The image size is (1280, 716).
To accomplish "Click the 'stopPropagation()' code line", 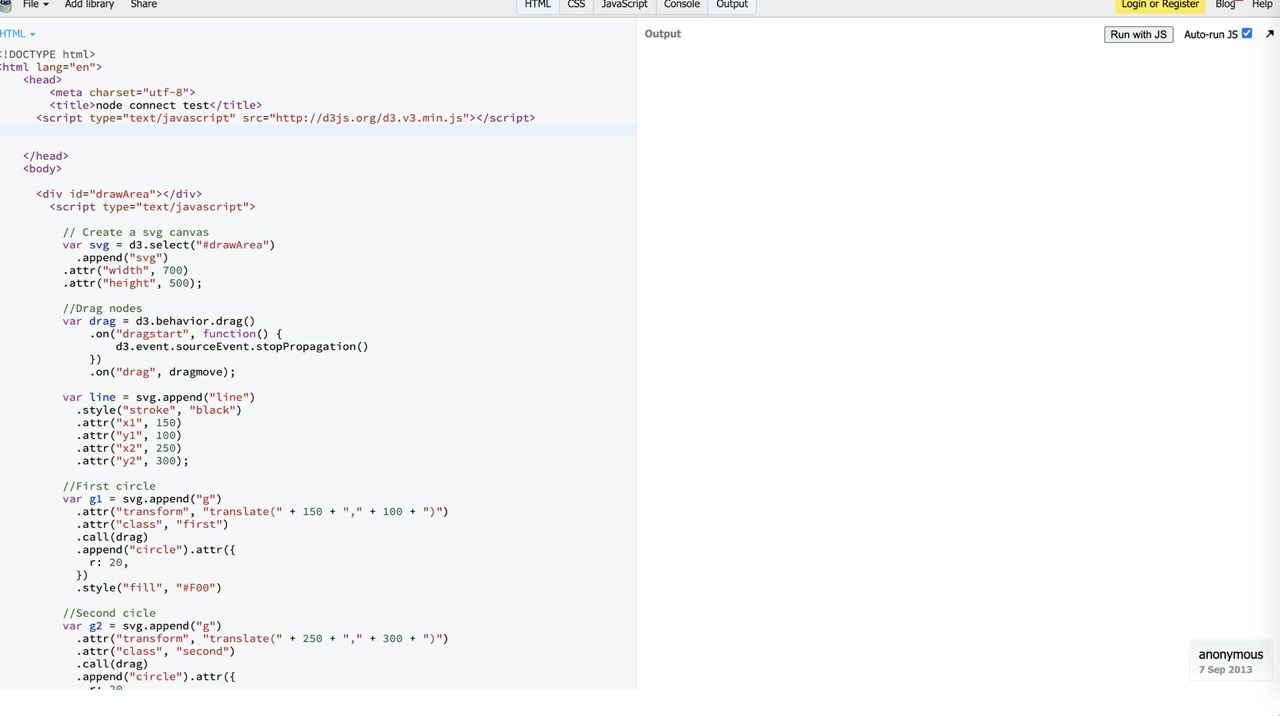I will click(242, 346).
